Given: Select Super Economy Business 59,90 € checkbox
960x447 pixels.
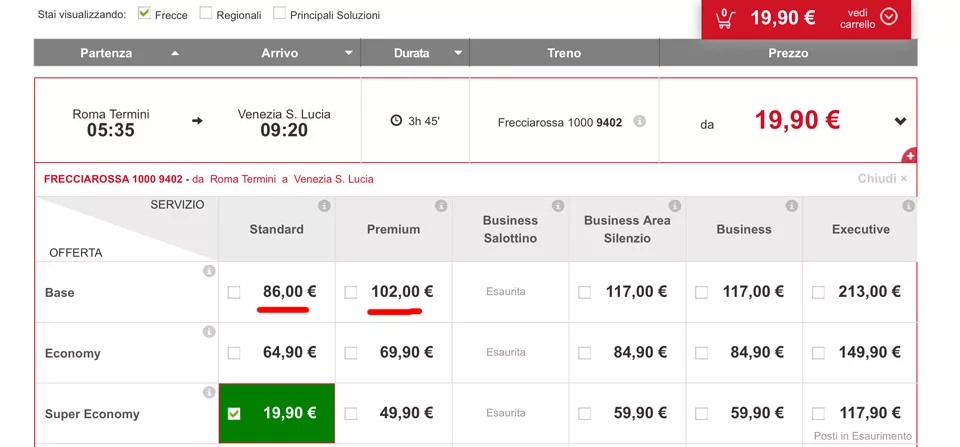Looking at the screenshot, I should point(702,414).
